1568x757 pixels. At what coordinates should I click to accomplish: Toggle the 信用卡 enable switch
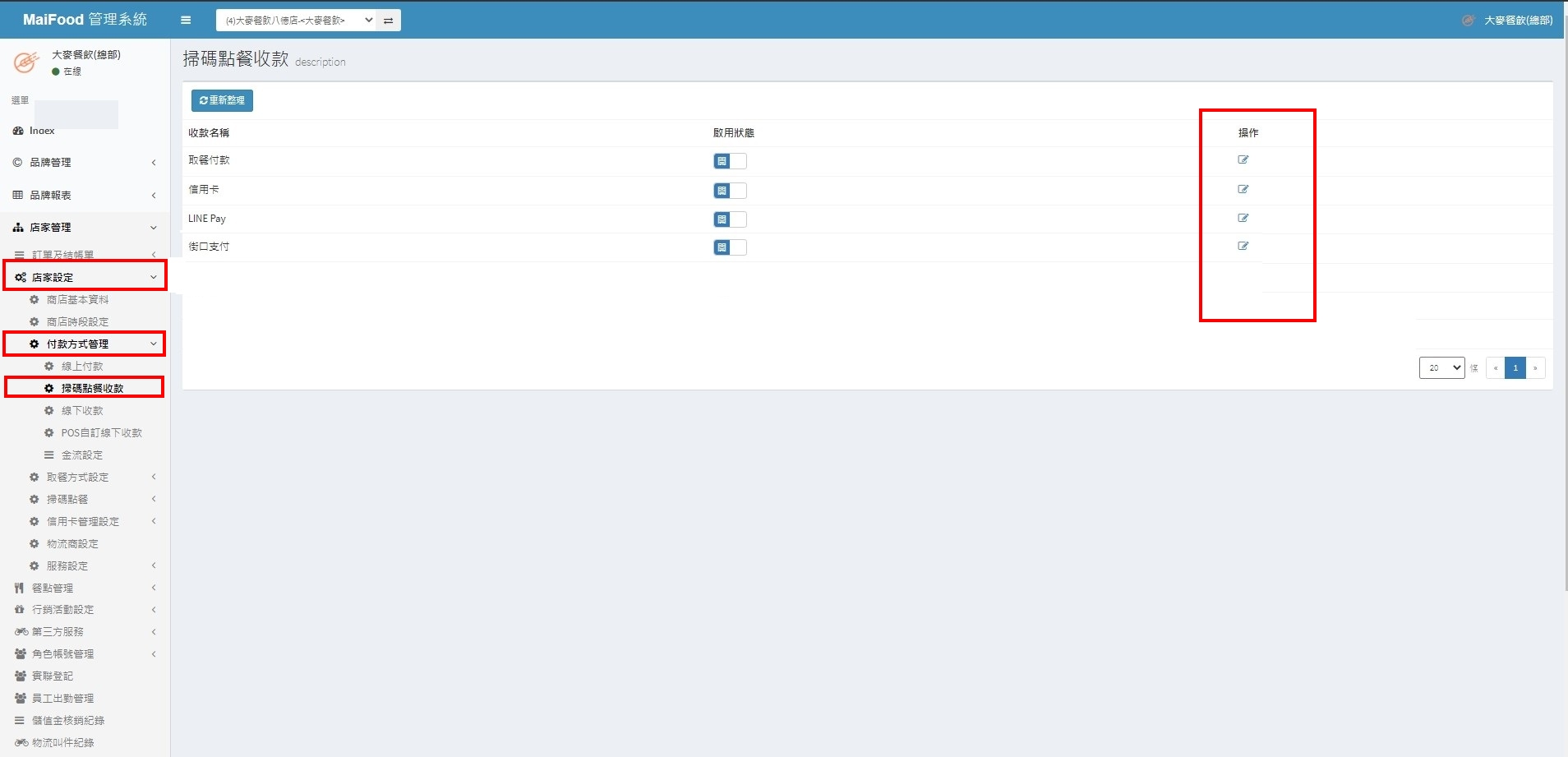tap(730, 191)
